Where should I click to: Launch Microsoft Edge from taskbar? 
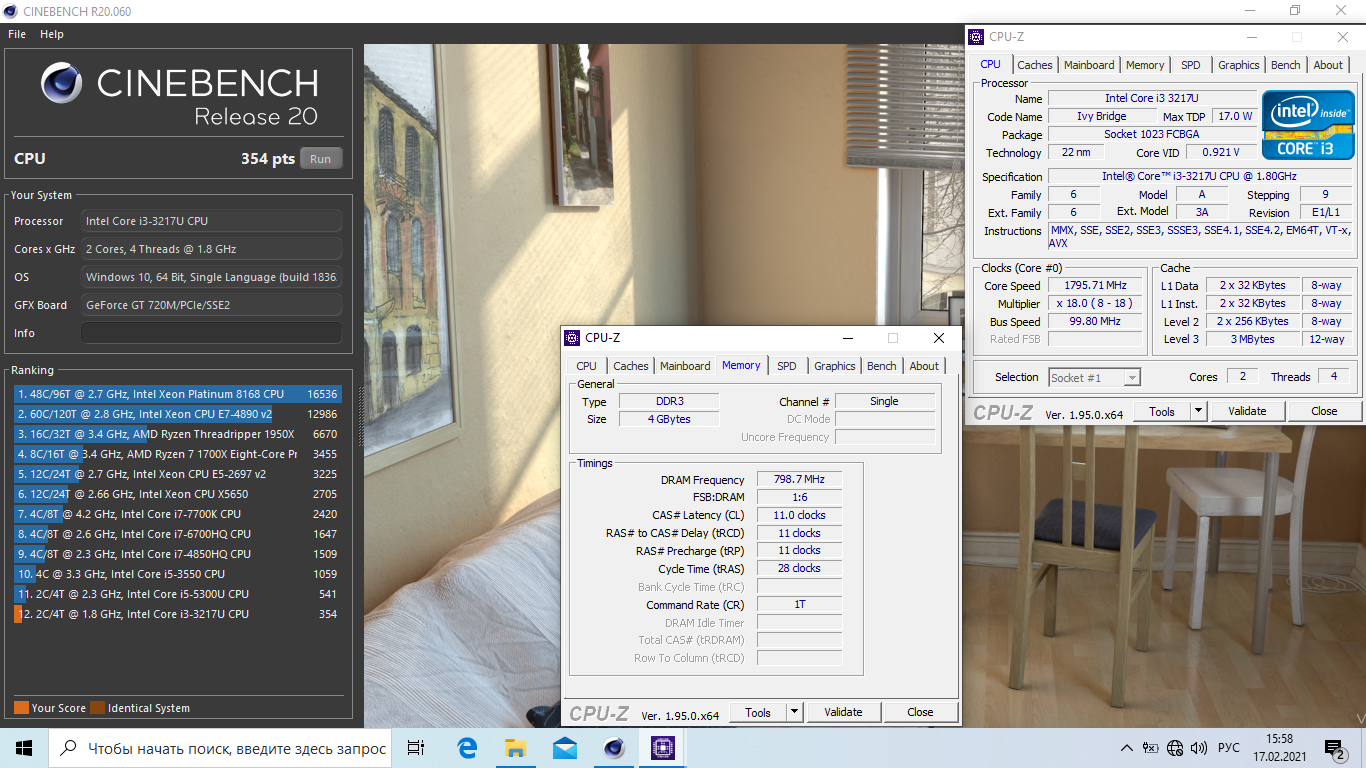[467, 748]
